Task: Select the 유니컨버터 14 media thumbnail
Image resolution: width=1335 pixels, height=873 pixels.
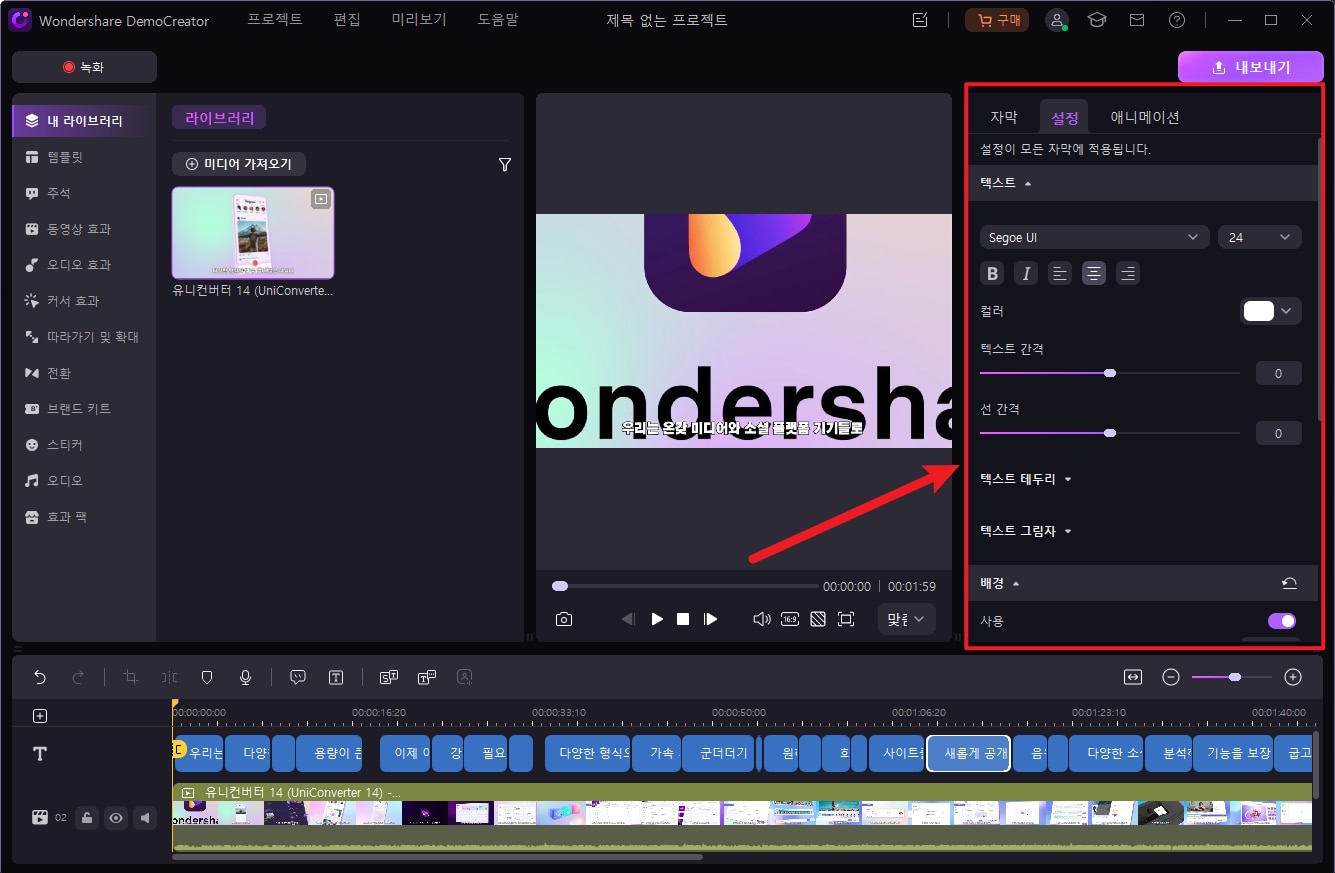Action: (253, 232)
